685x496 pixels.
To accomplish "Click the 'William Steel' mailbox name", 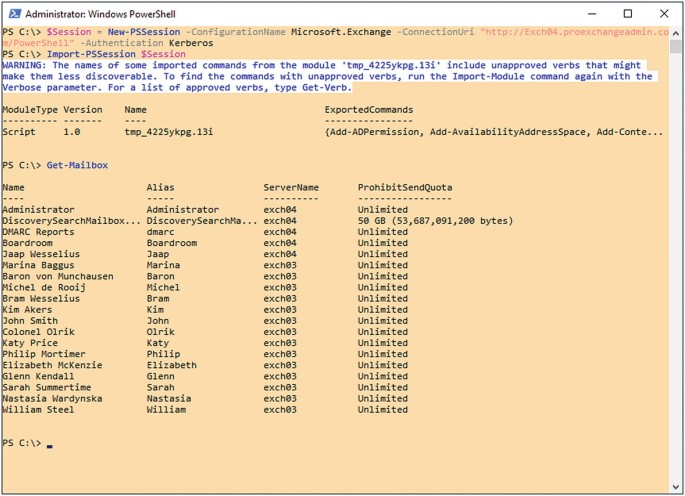I will pos(38,409).
